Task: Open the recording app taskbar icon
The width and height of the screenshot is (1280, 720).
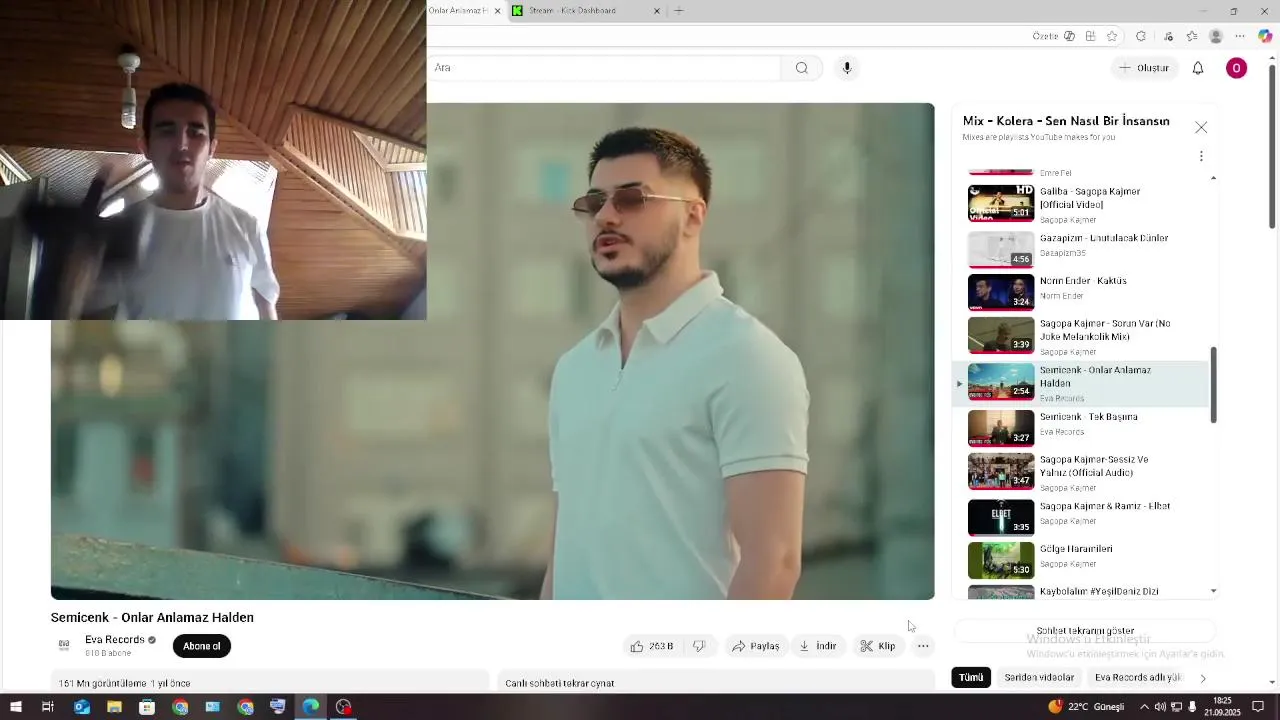Action: coord(344,707)
